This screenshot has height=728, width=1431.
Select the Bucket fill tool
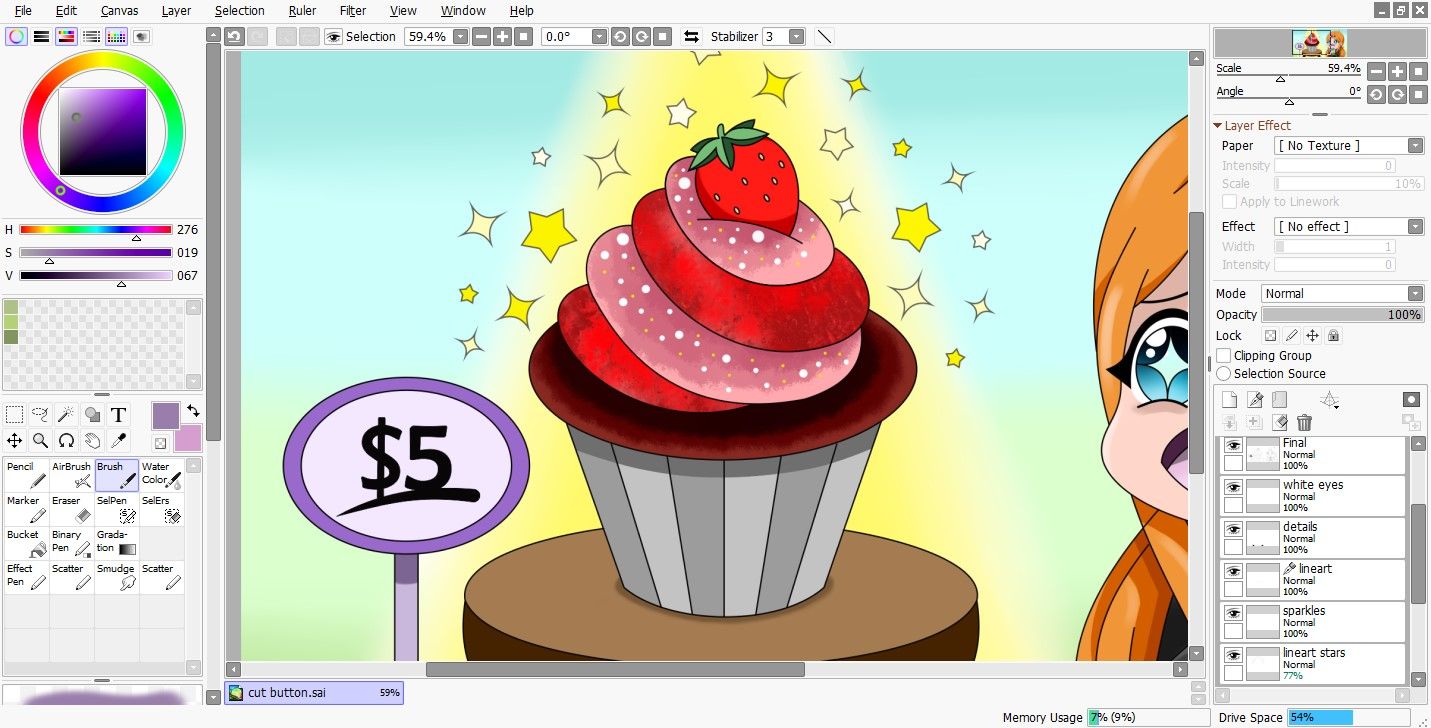tap(23, 541)
